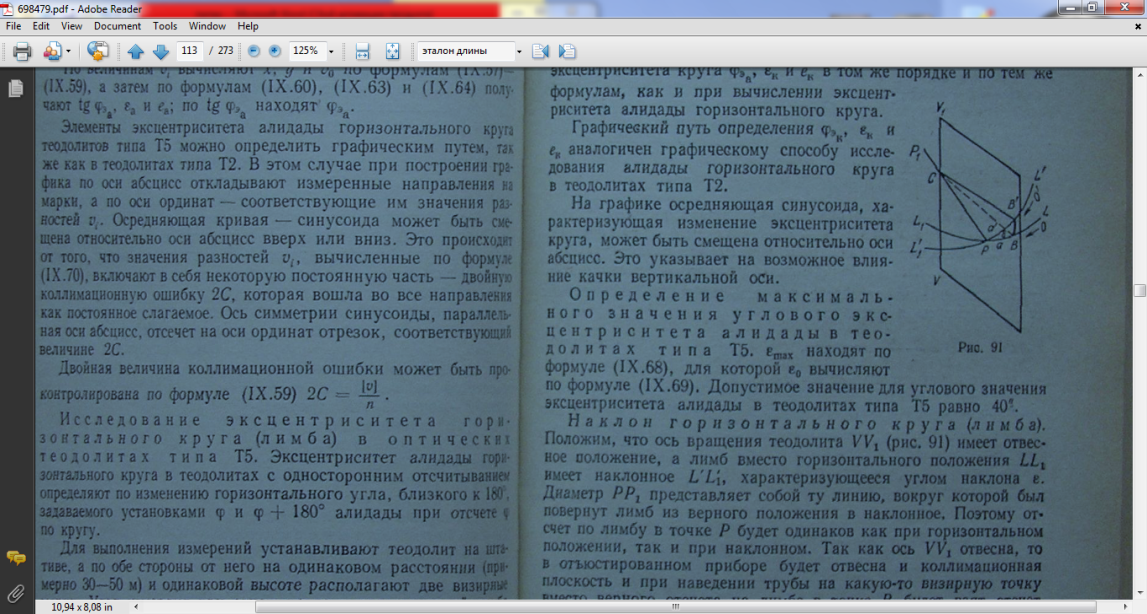This screenshot has height=614, width=1147.
Task: Click page size label '10,94 x 8,08 in'
Action: tap(81, 607)
